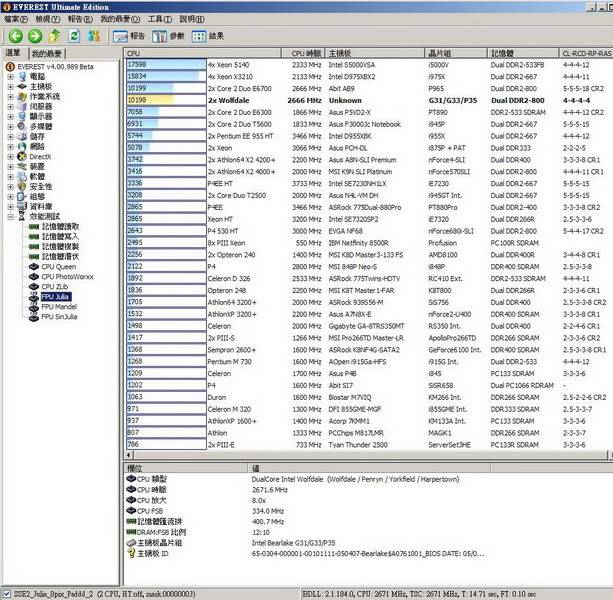Expand the 作業系統 tree node

pos(11,97)
